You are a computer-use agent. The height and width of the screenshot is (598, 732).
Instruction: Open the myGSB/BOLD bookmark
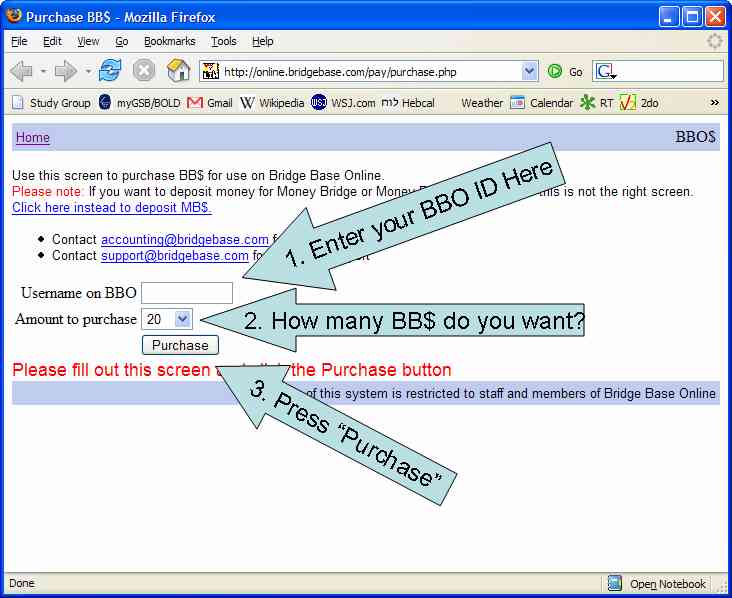click(140, 103)
